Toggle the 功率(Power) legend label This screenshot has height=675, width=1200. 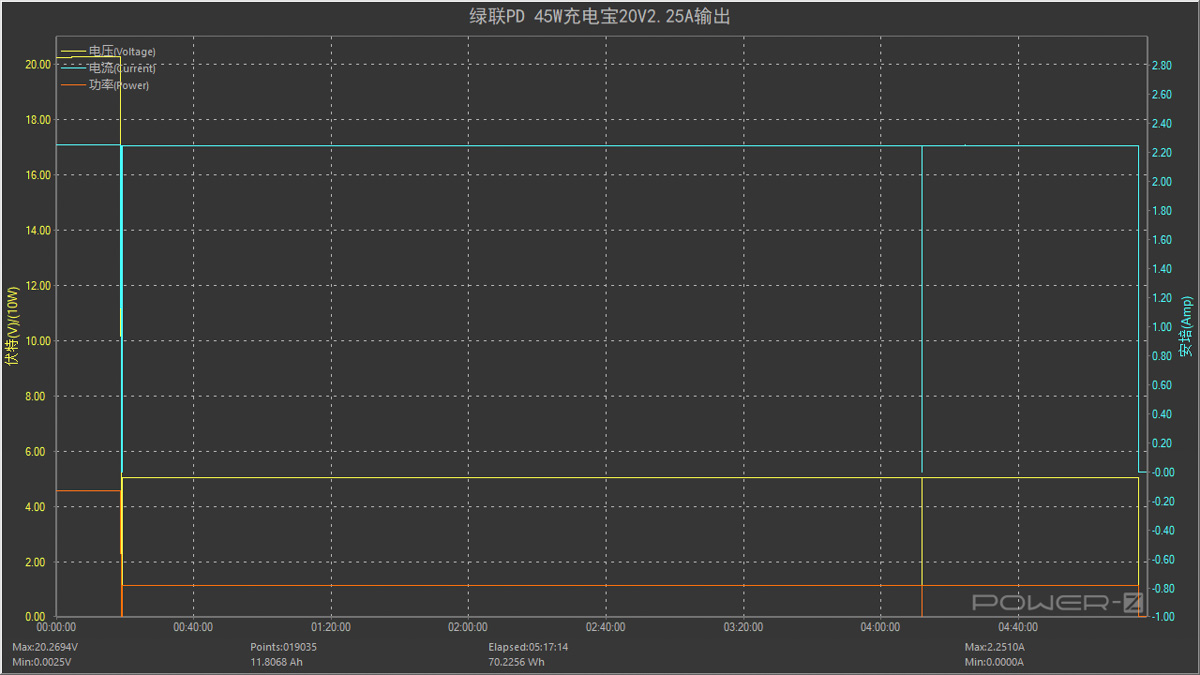119,85
